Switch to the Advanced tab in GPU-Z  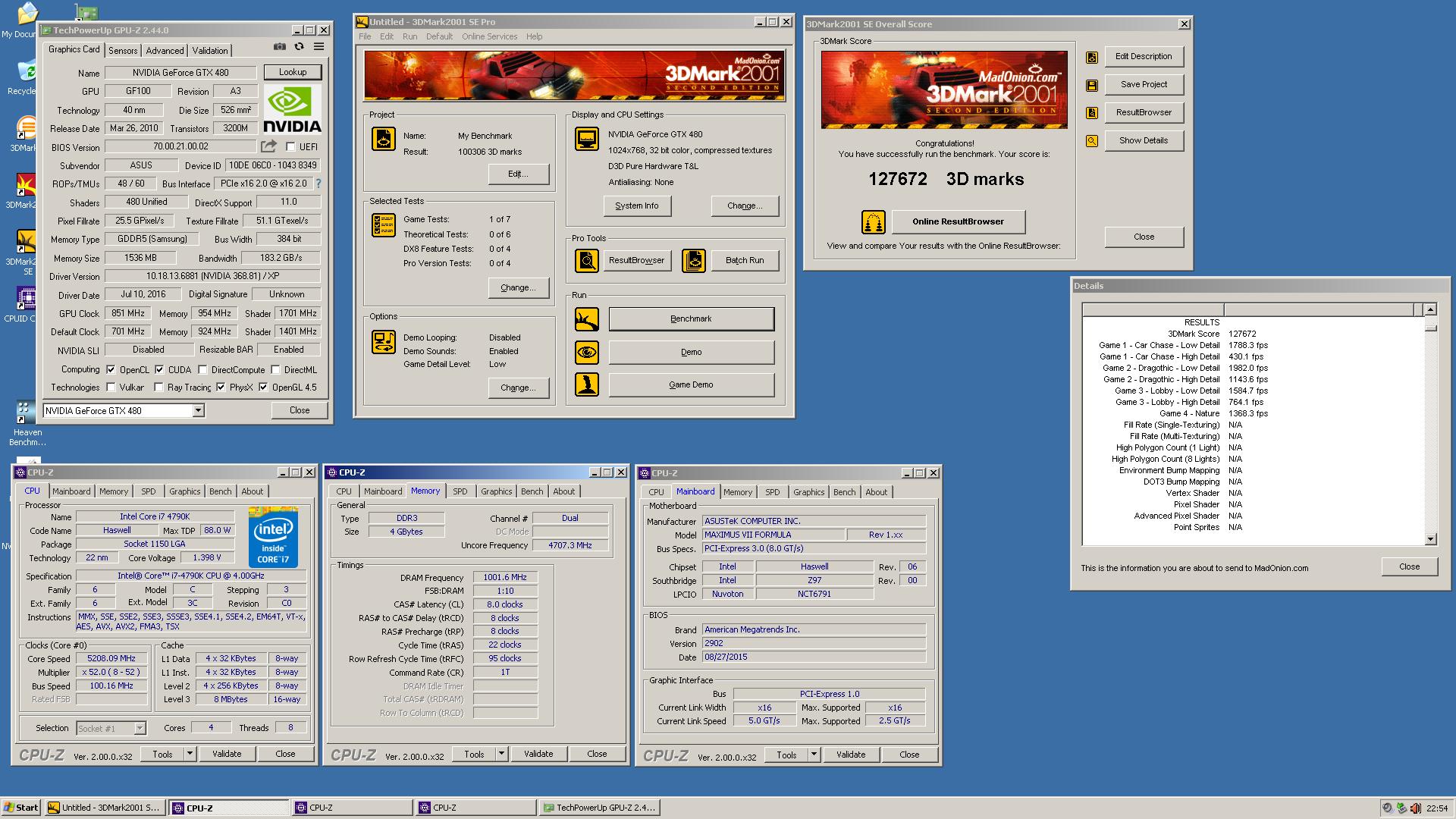pyautogui.click(x=165, y=51)
